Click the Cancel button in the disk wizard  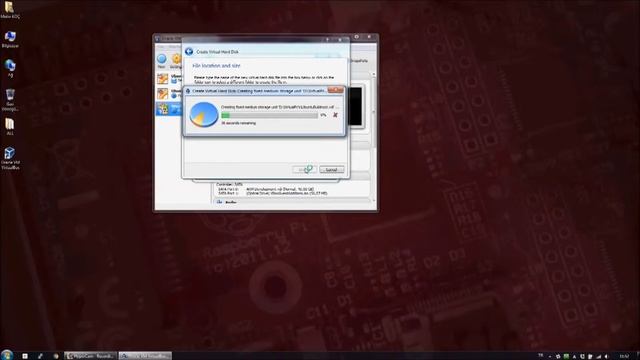[x=331, y=169]
